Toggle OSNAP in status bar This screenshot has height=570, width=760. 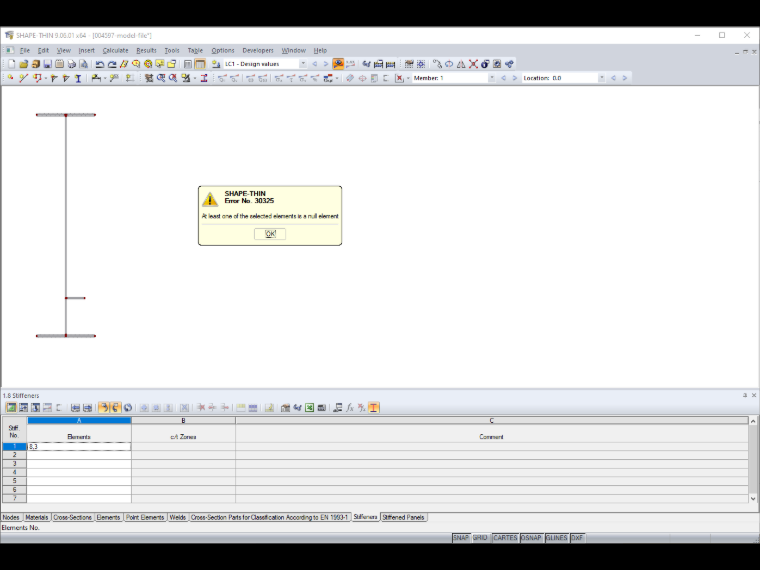pyautogui.click(x=531, y=538)
